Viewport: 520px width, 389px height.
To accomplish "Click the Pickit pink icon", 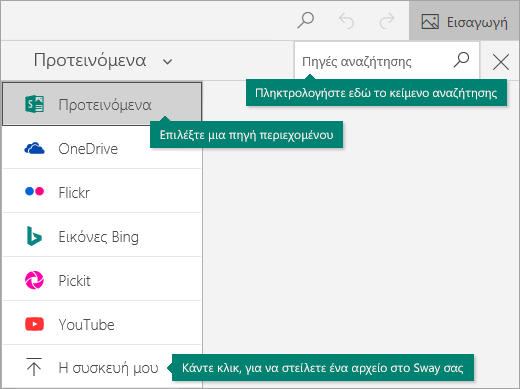I will (34, 280).
